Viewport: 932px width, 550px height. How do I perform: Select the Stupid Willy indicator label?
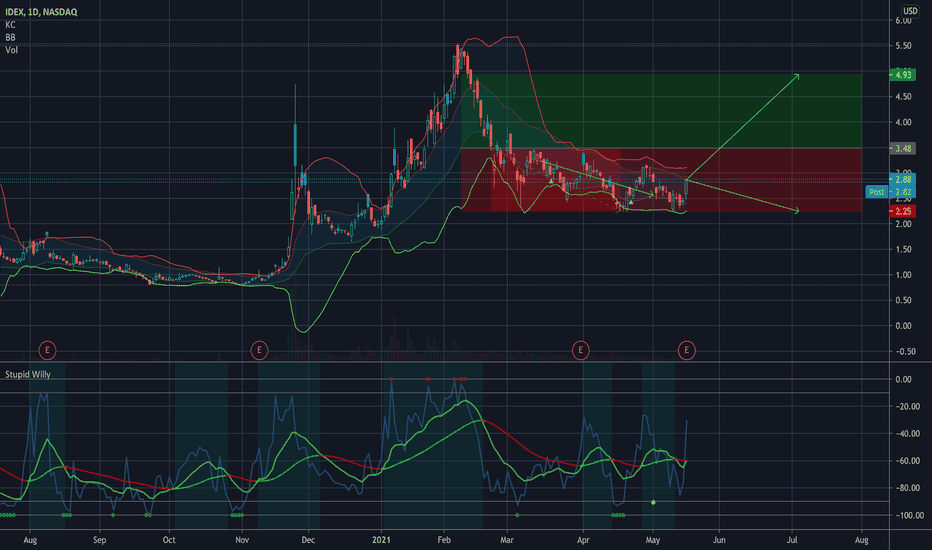(x=27, y=375)
